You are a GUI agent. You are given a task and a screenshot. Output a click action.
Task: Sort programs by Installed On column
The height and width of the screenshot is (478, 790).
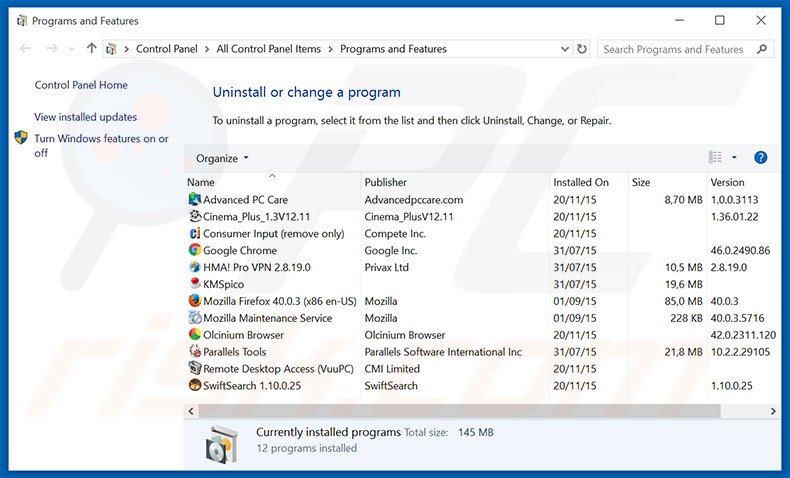click(580, 182)
